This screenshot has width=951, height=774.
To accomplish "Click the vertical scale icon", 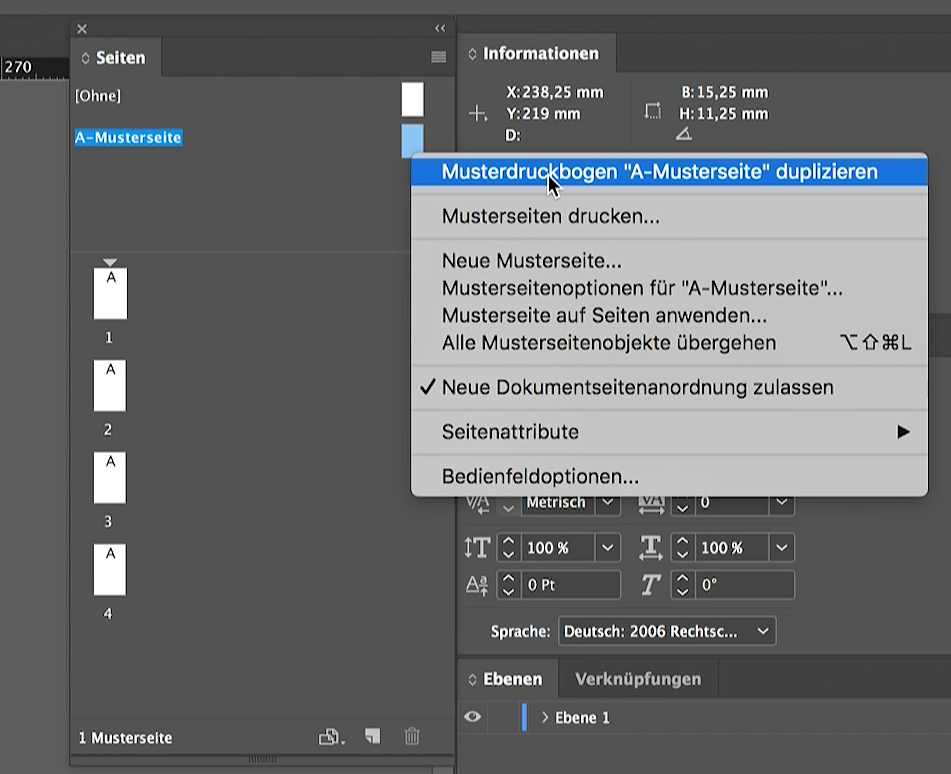I will click(477, 548).
